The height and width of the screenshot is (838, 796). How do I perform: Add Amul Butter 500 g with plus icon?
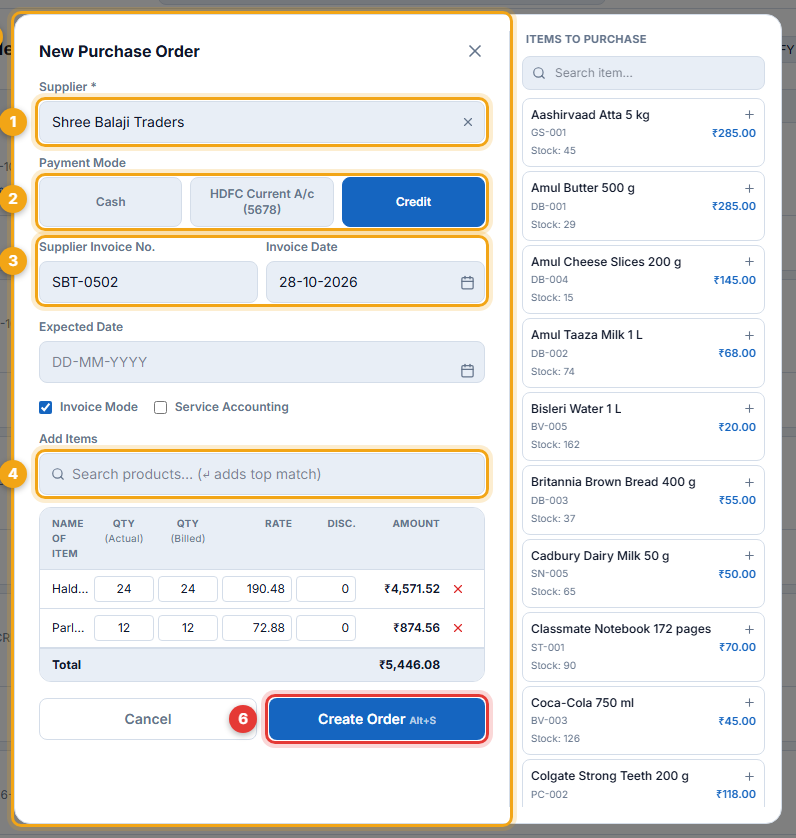[x=749, y=189]
